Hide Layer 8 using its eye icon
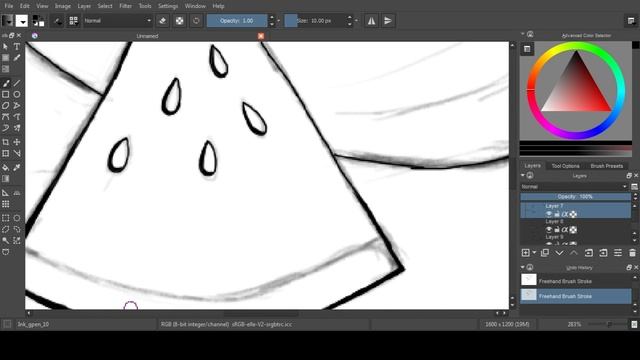This screenshot has width=640, height=360. point(549,230)
